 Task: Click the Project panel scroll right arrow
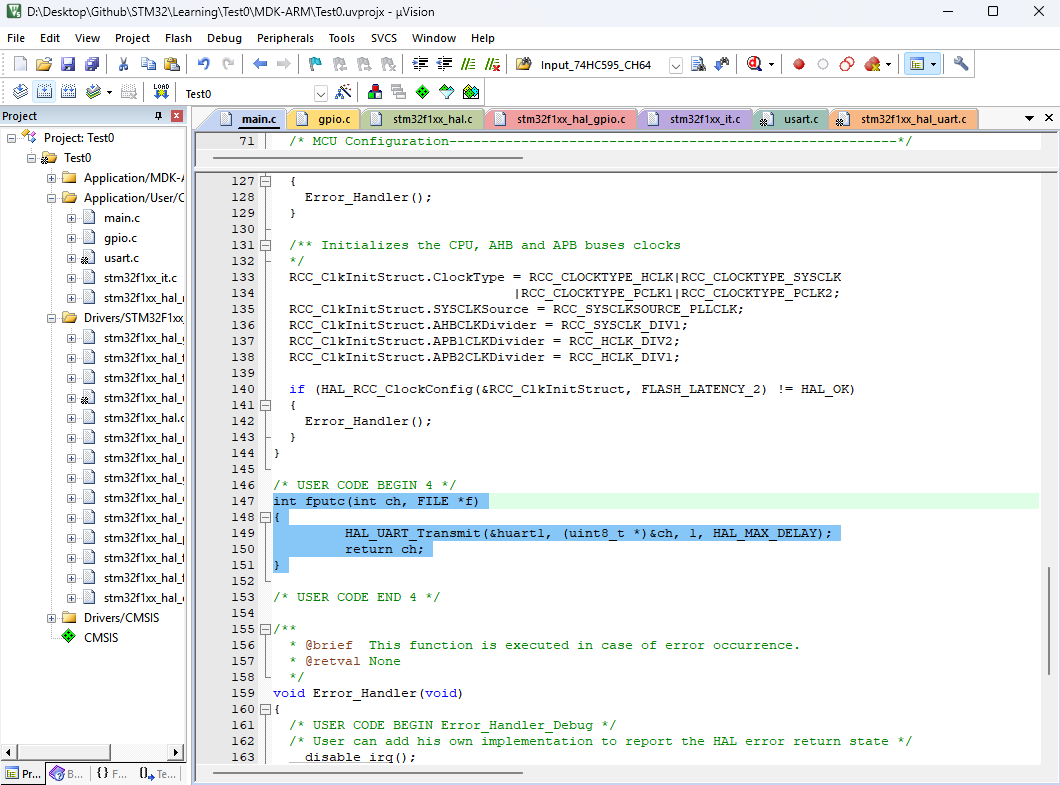point(176,752)
